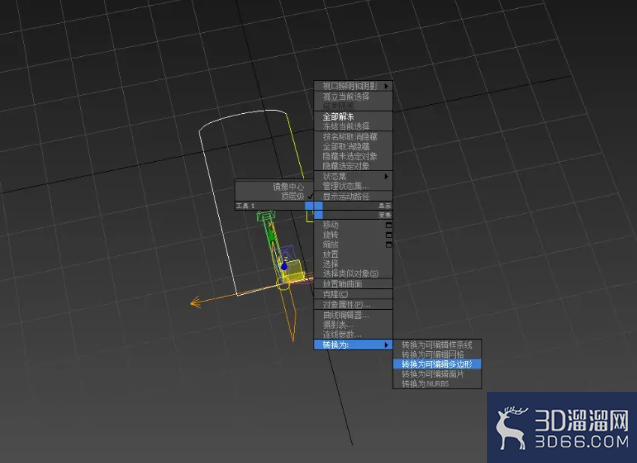Screen dimensions: 637x463
Task: Select highlighted 转换为可编辑多边形 option
Action: pos(437,364)
